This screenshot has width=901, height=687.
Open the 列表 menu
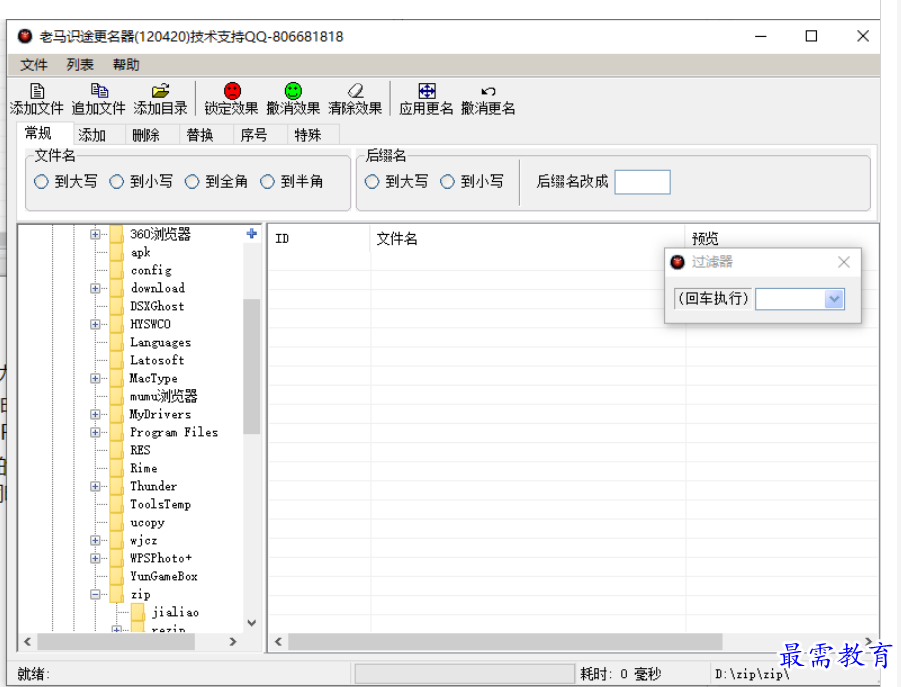tap(80, 65)
